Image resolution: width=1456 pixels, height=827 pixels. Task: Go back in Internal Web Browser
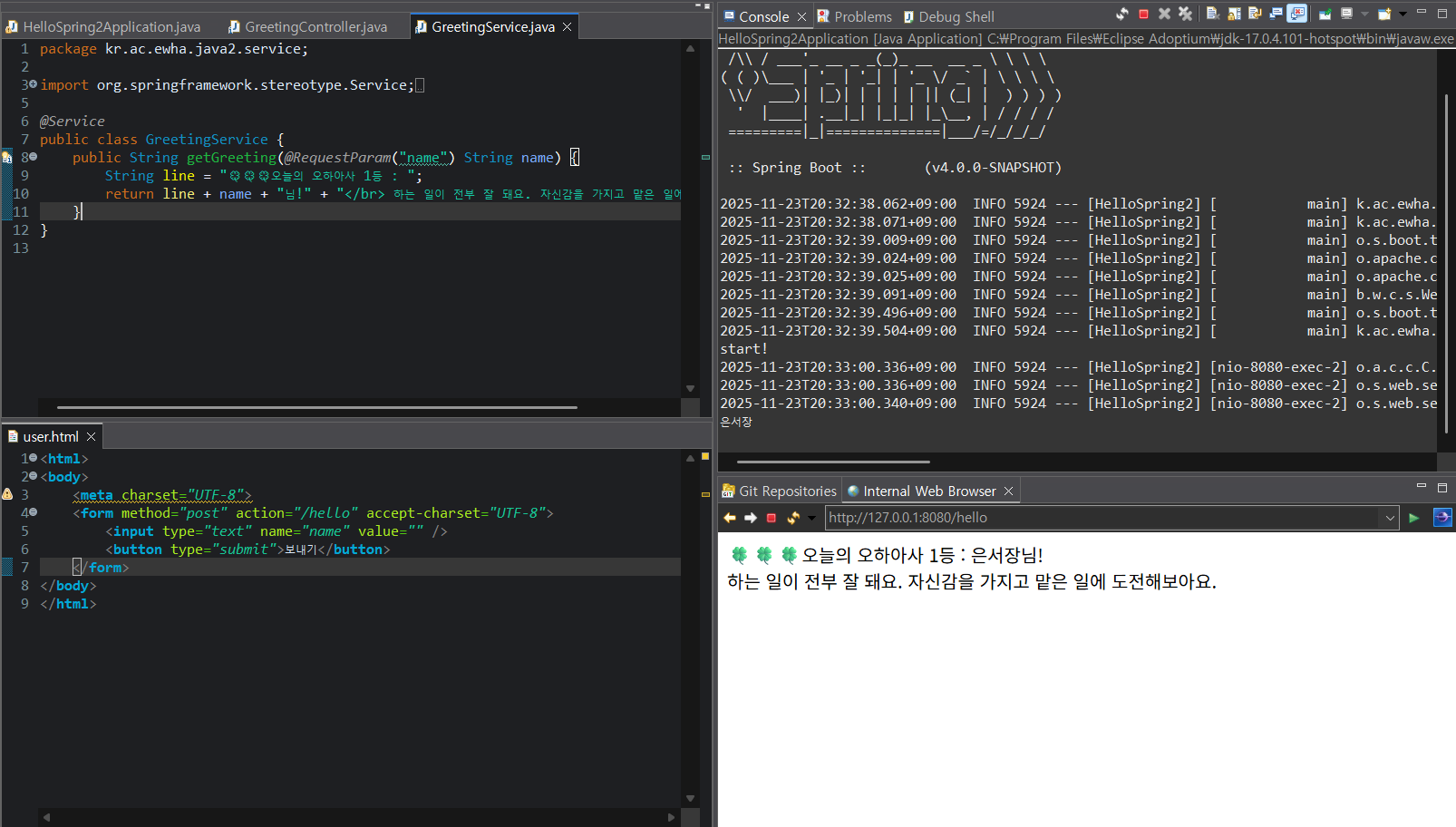pyautogui.click(x=730, y=518)
